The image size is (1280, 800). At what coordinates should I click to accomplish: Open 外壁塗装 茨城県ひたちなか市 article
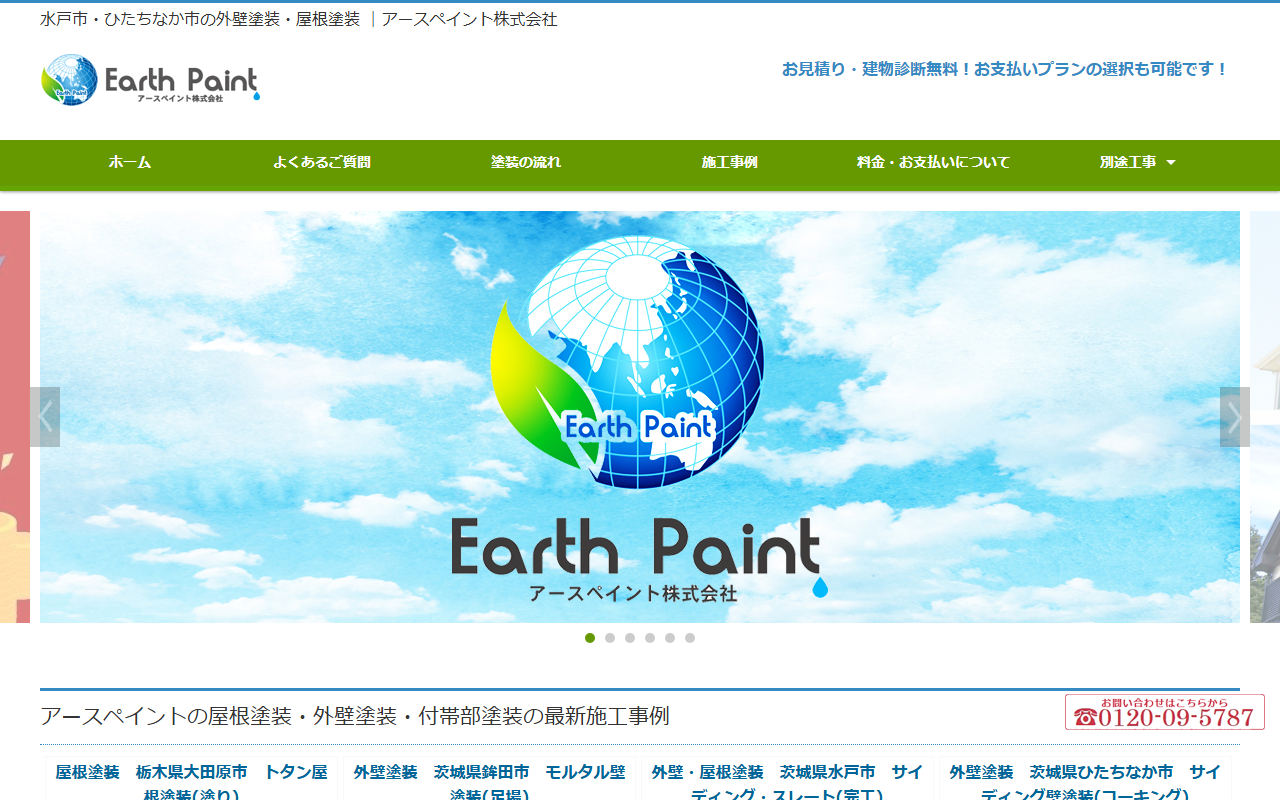click(1085, 782)
